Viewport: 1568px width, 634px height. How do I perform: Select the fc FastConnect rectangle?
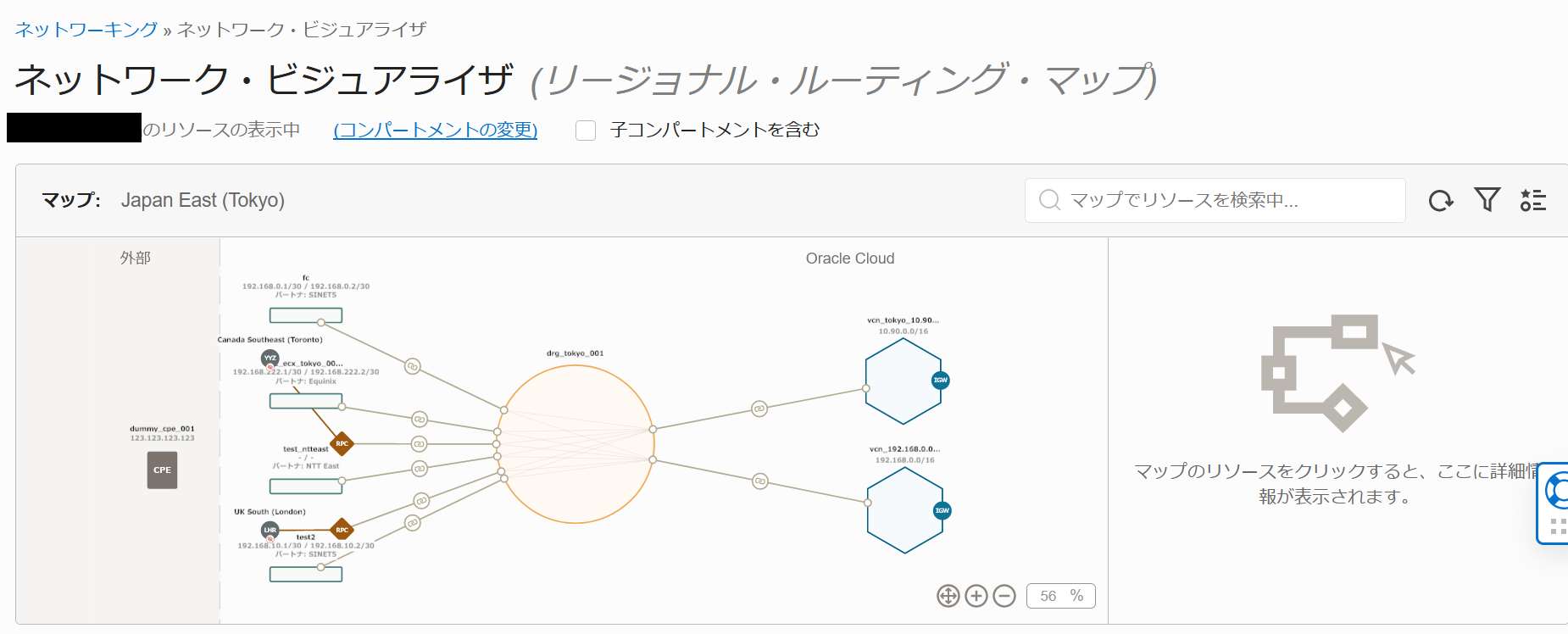(306, 315)
